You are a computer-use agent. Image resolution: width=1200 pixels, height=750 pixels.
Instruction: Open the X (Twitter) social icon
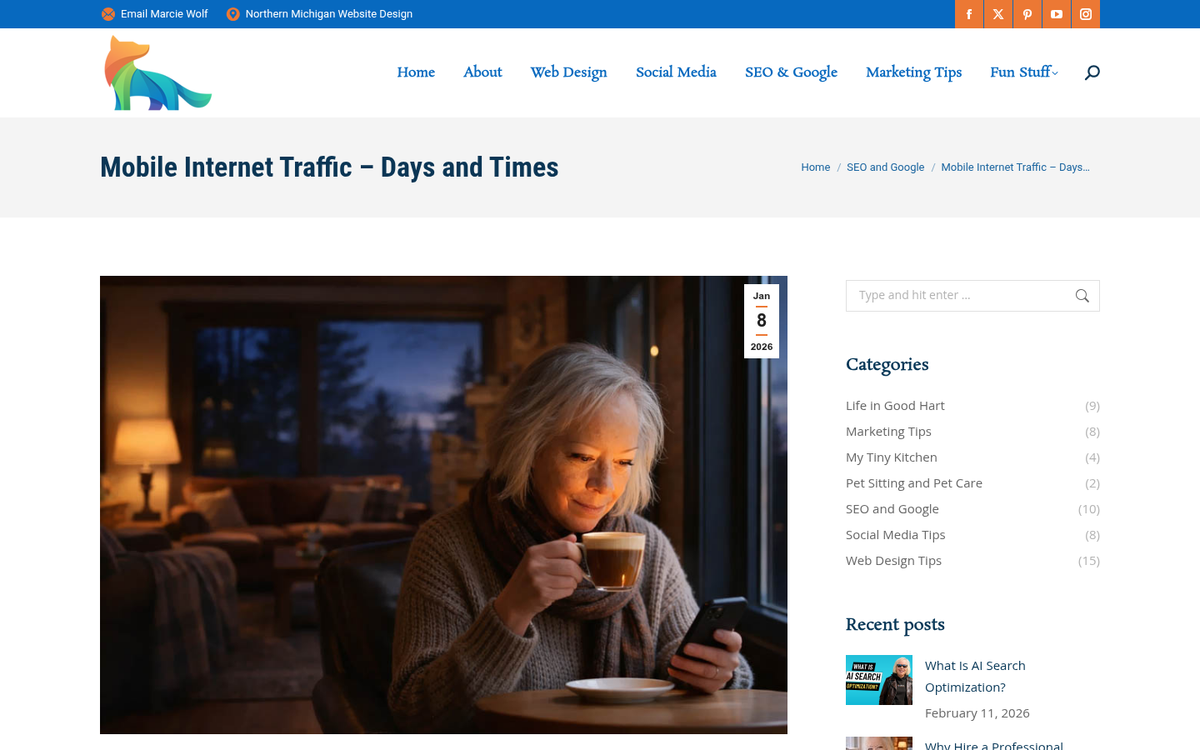pos(998,14)
